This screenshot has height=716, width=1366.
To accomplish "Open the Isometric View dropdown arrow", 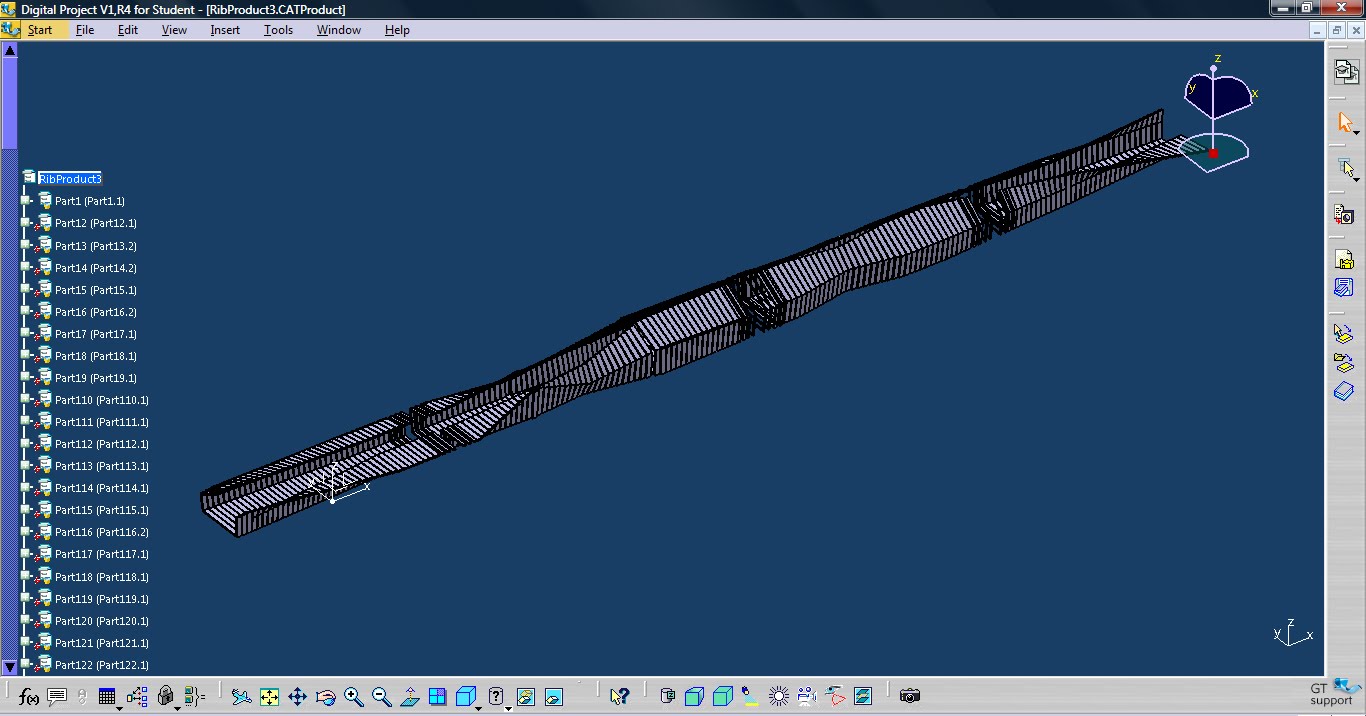I will 479,708.
